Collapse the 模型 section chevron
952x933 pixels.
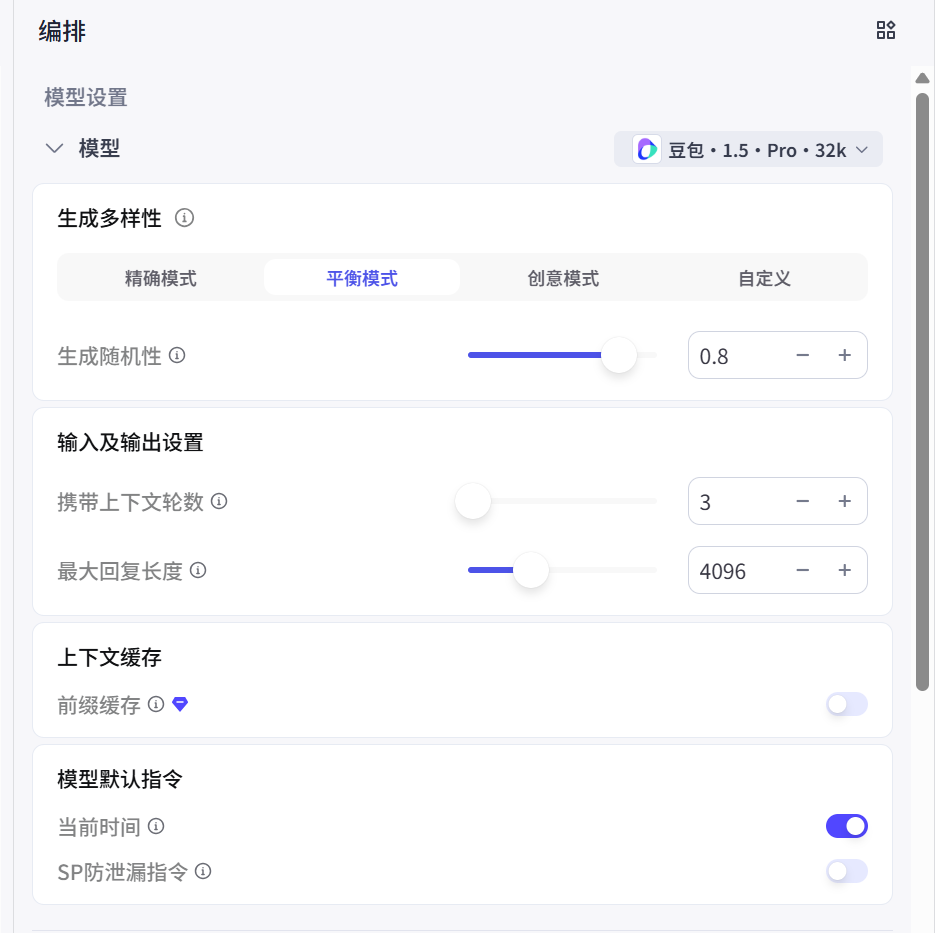pos(55,148)
